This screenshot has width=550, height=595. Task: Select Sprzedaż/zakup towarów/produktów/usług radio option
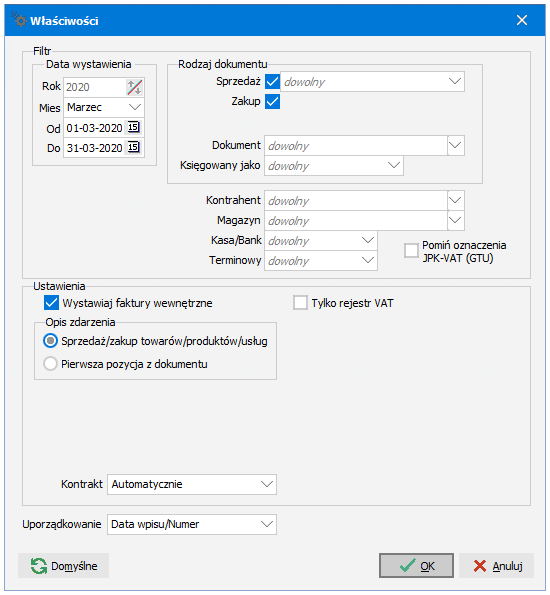click(50, 341)
